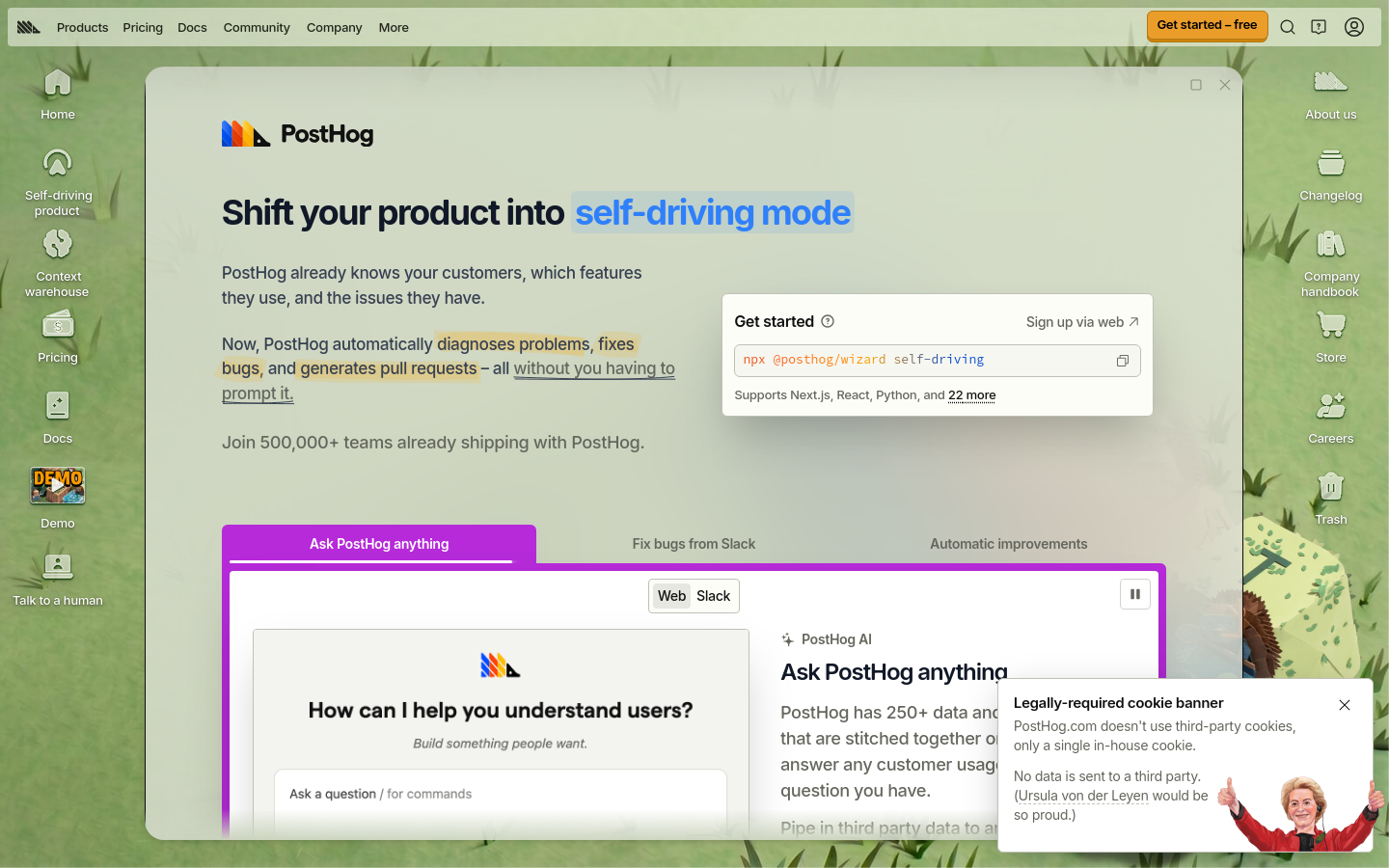Click the 'Legally-required cookie banner' title

(1118, 703)
